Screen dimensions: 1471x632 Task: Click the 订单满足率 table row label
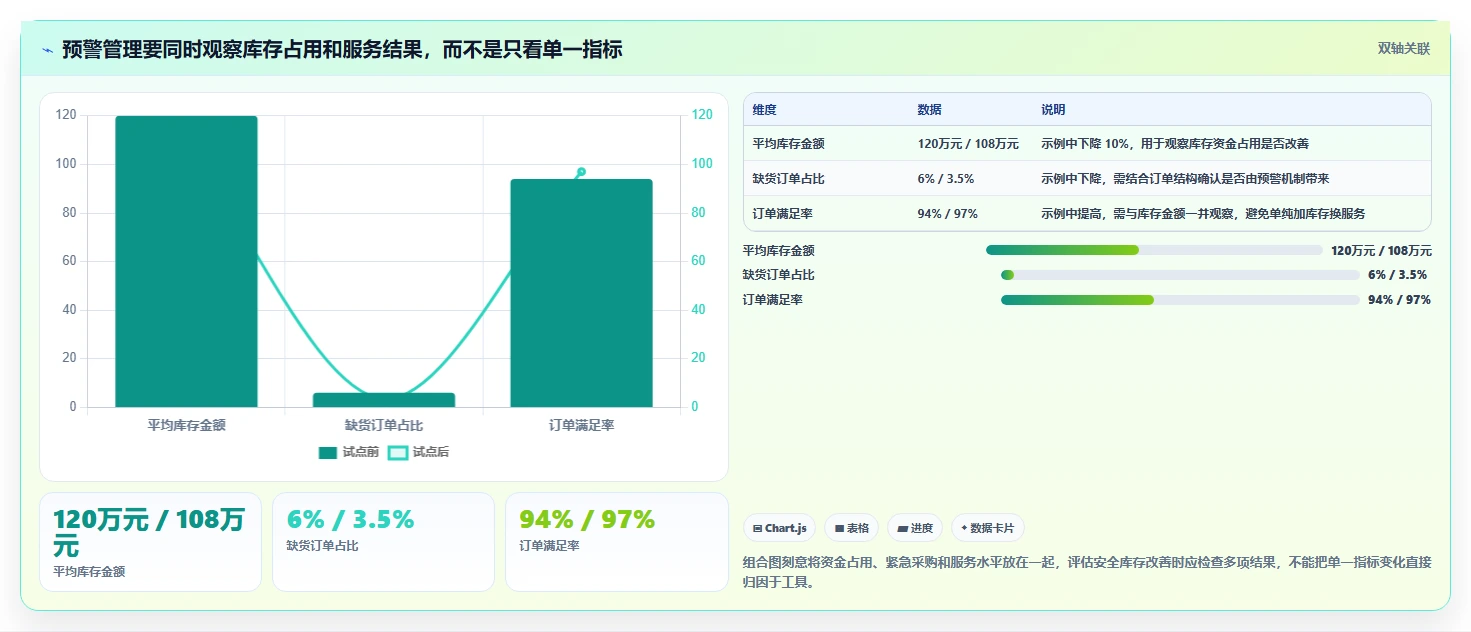783,214
